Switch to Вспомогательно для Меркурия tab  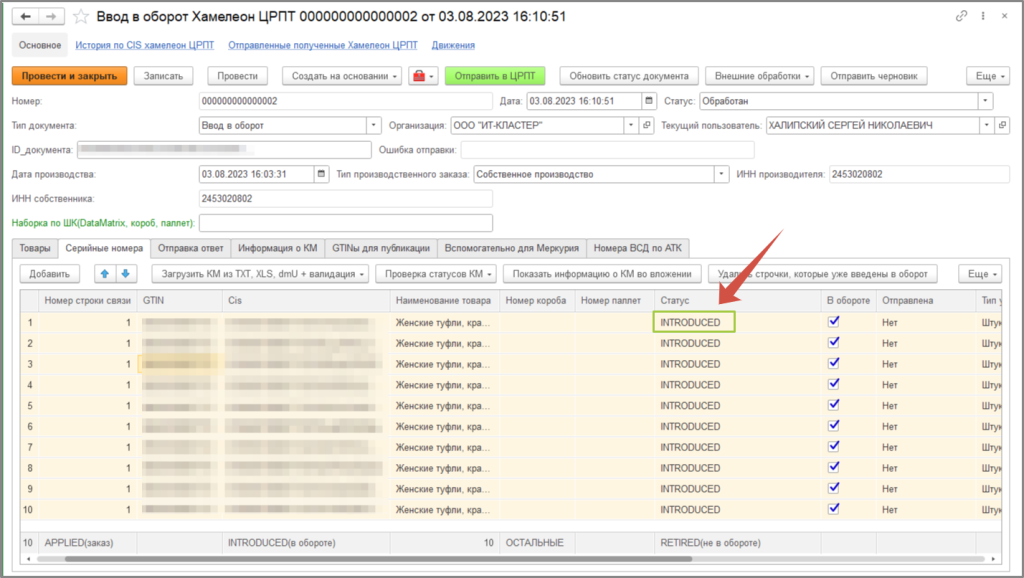coord(511,248)
